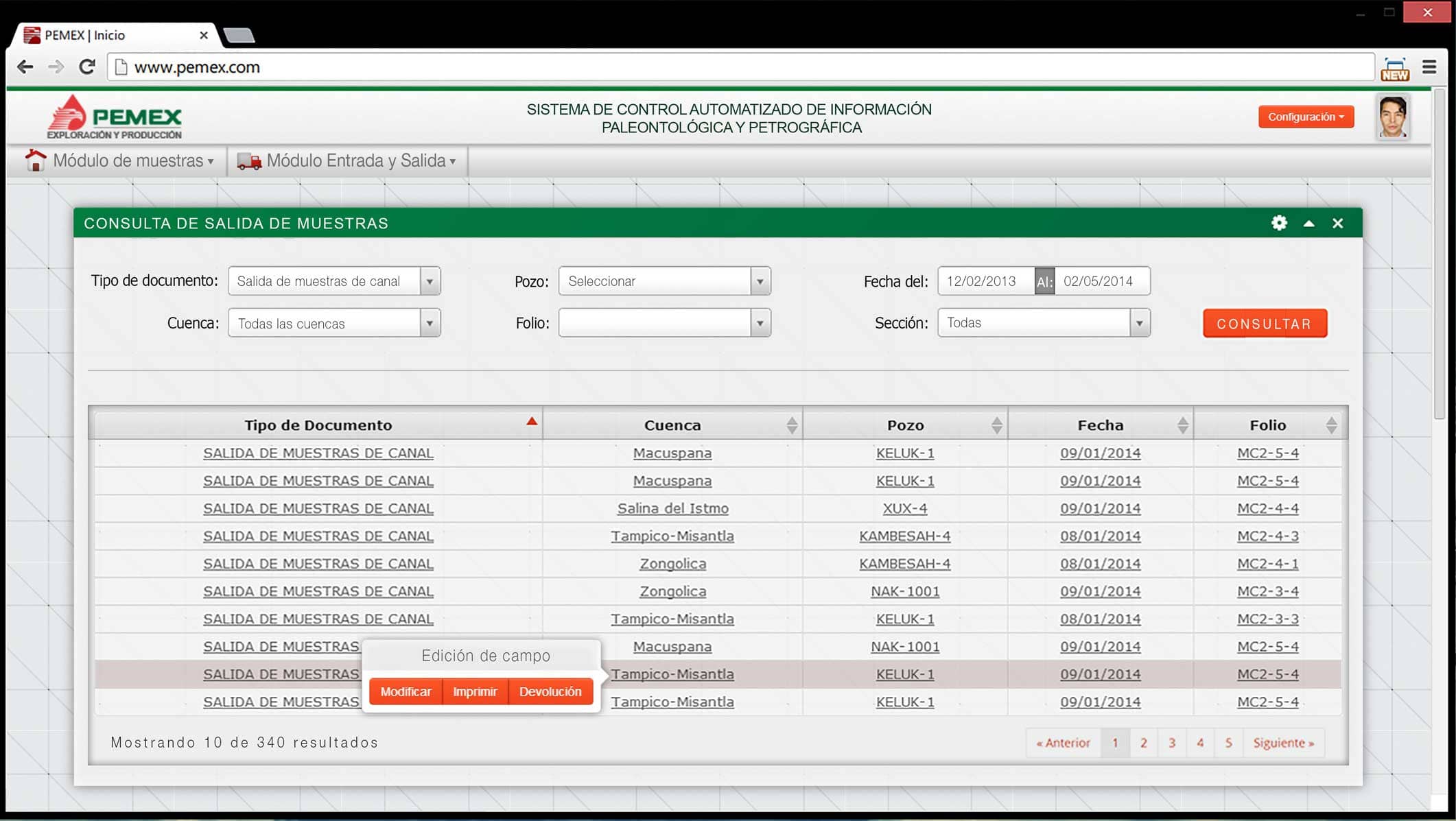Expand the Tipo de documento dropdown

tap(430, 281)
